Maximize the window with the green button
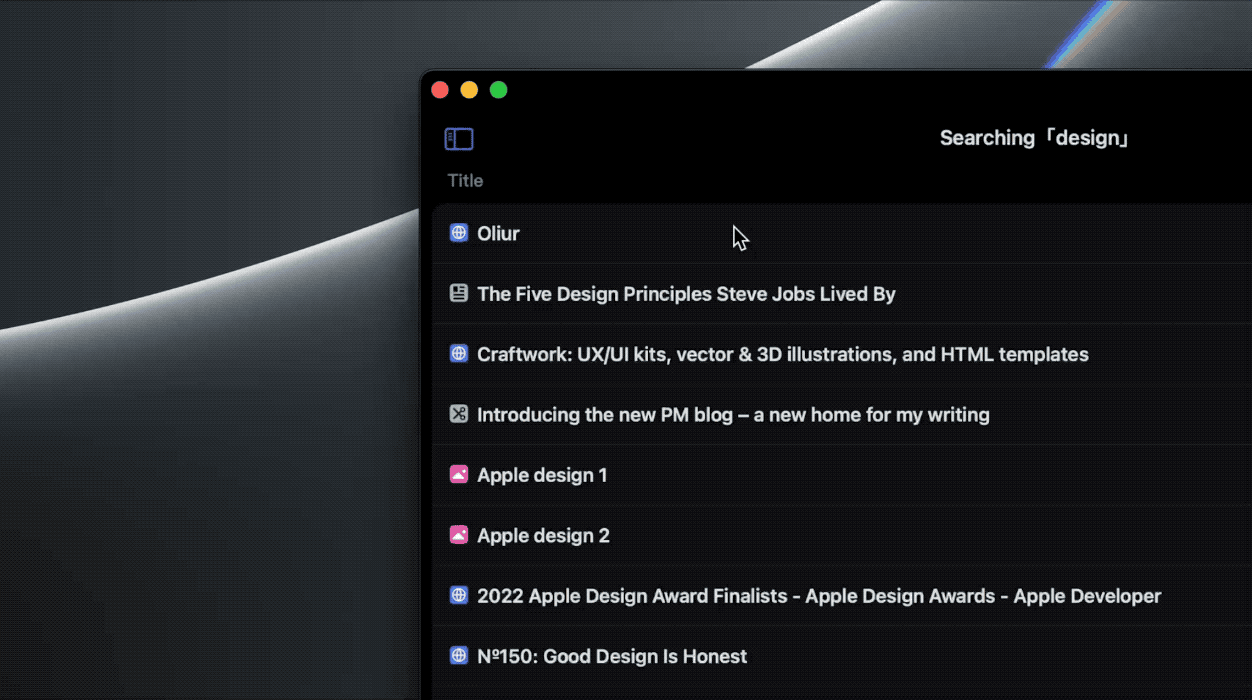This screenshot has width=1252, height=700. (498, 90)
